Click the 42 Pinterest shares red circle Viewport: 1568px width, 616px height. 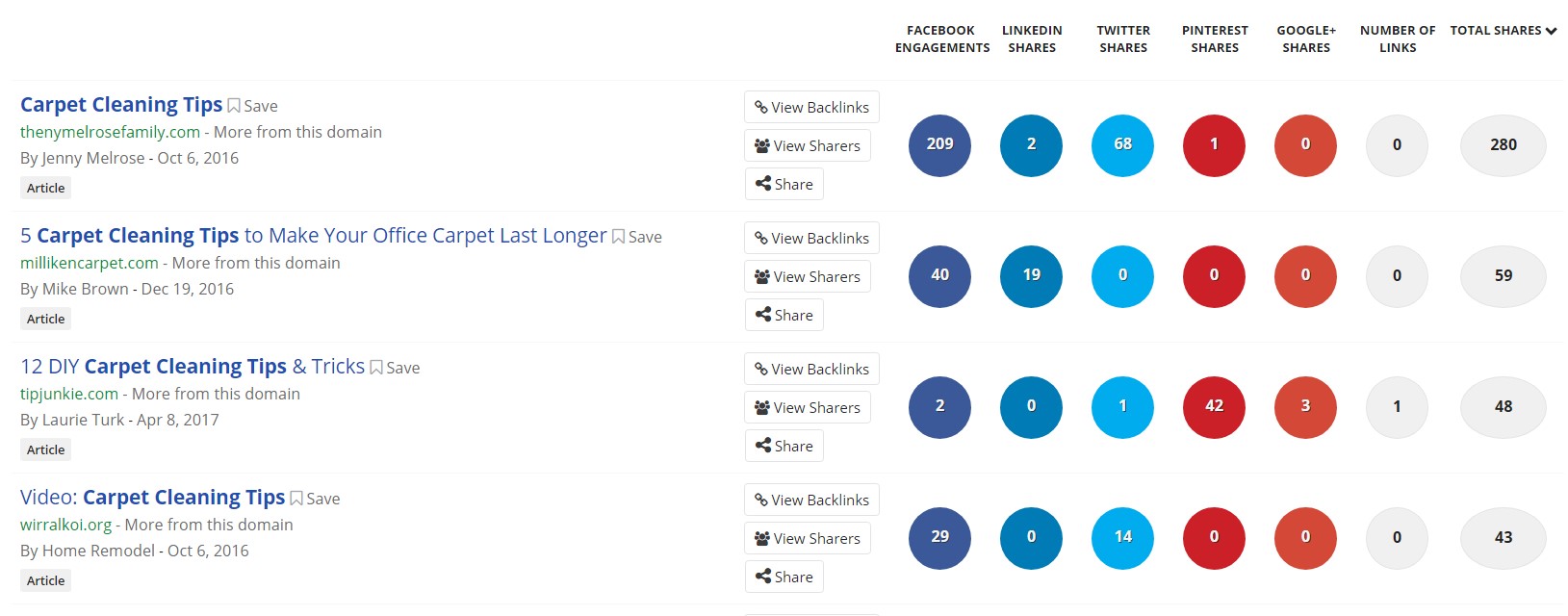point(1214,406)
